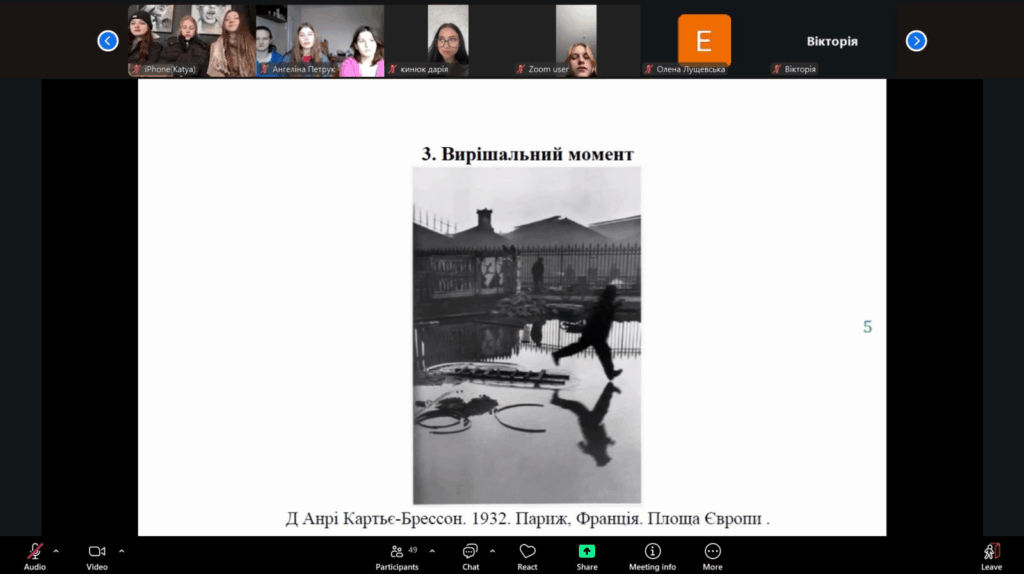Click Олена Лущевська's orange avatar tile

(704, 41)
